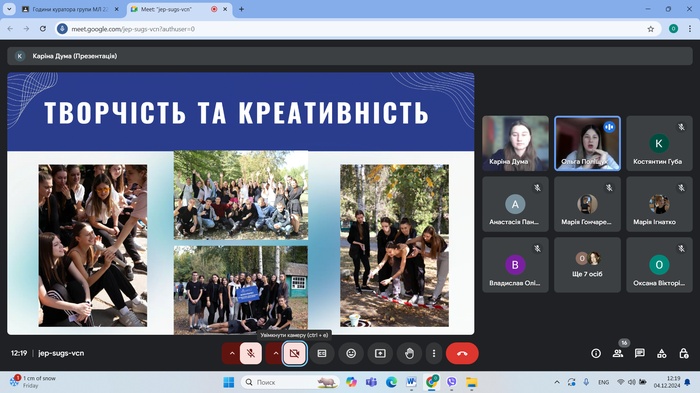Turn on the camera button
Image resolution: width=700 pixels, height=393 pixels.
[x=294, y=353]
